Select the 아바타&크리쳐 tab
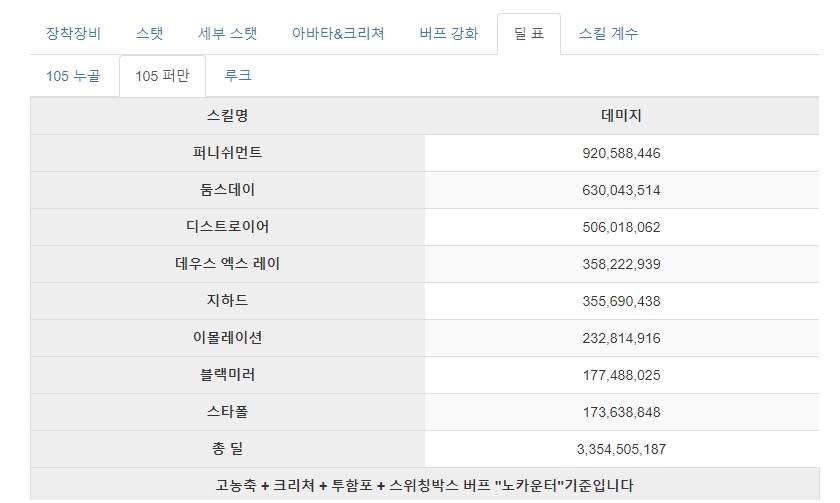 [x=338, y=33]
